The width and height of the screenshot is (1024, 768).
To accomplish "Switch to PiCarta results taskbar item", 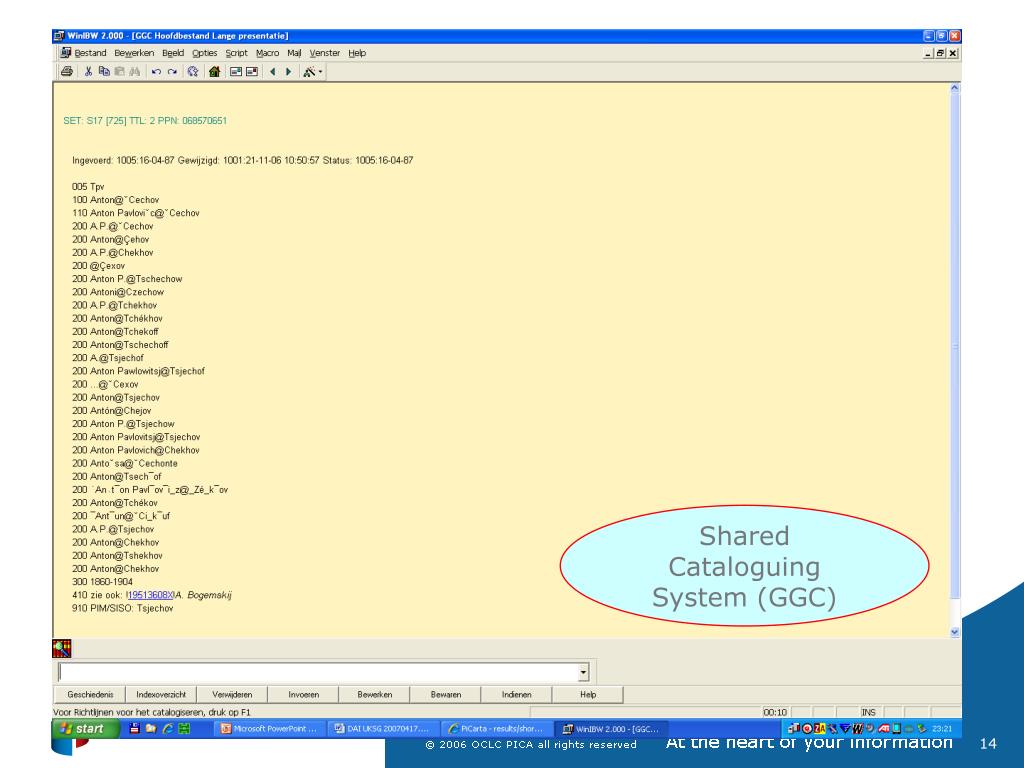I will [x=496, y=729].
